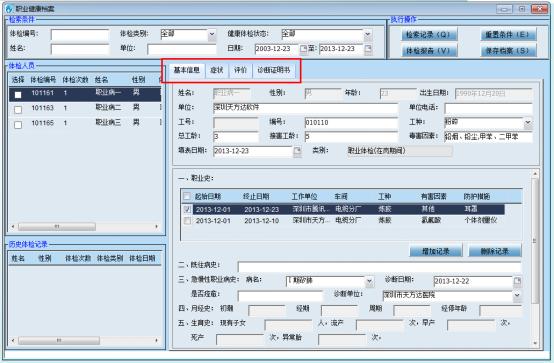Tick the second 职业史 row checkbox
This screenshot has height=363, width=554.
coord(187,221)
